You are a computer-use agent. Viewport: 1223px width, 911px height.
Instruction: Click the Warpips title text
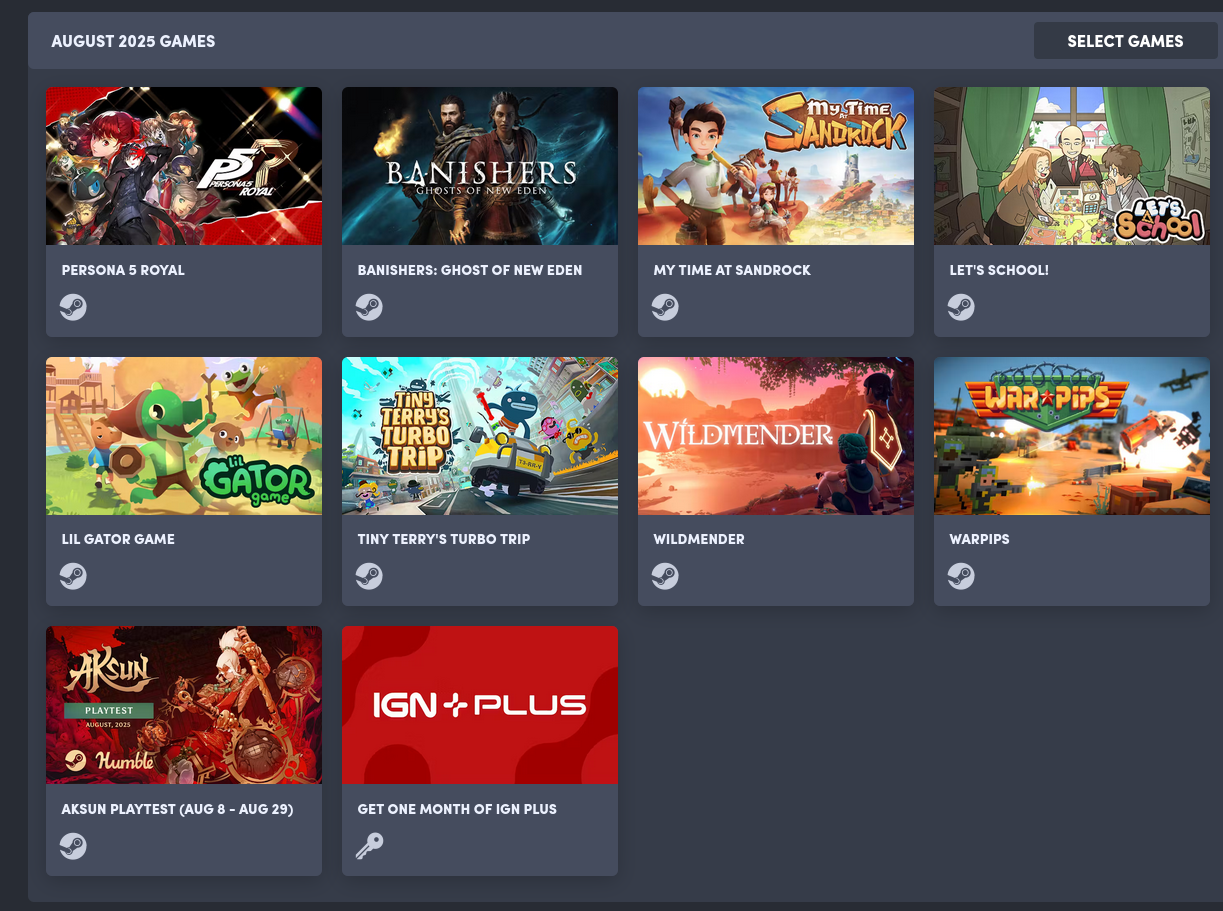[x=979, y=539]
